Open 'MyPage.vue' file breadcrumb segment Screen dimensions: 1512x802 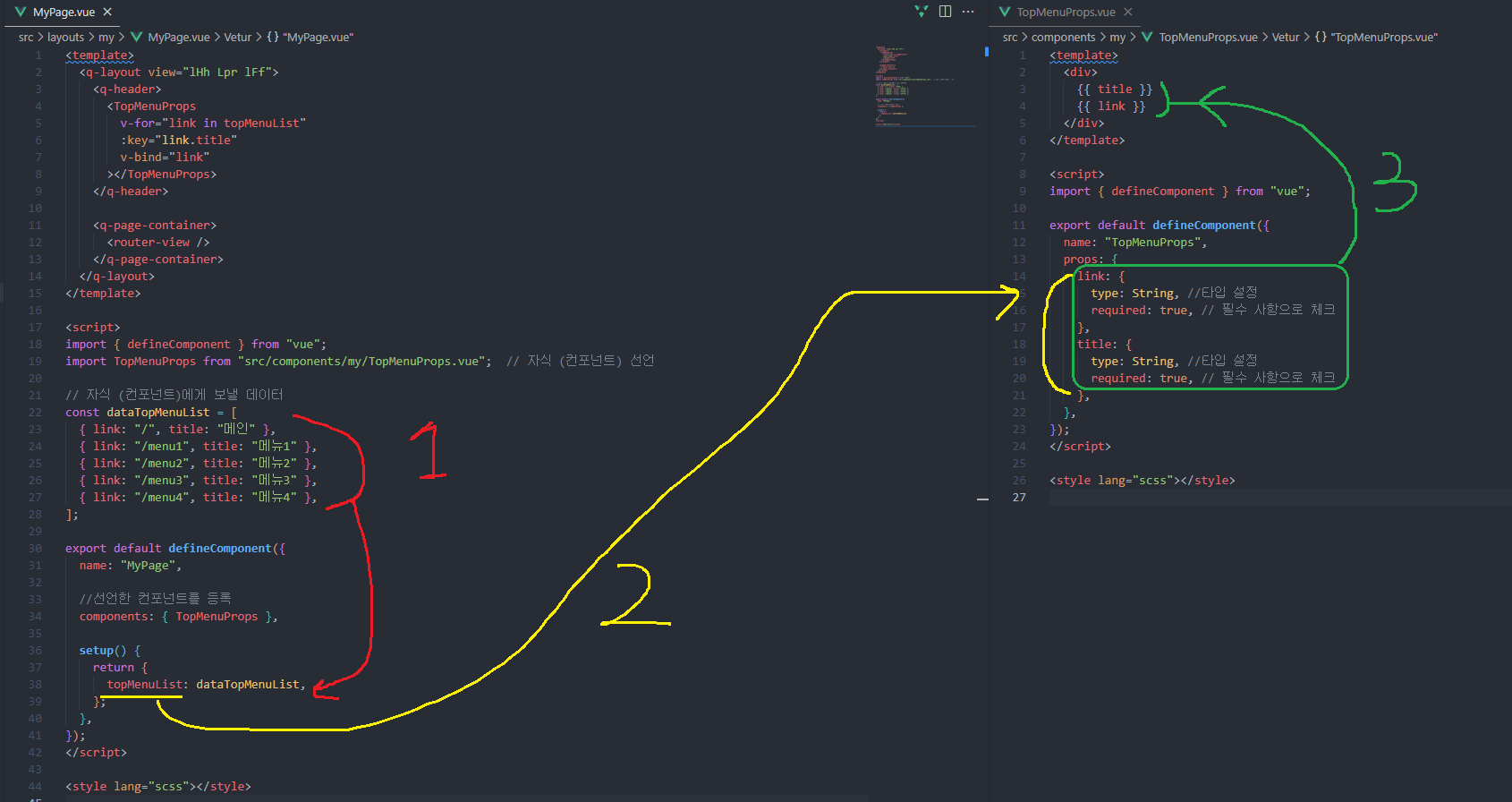[179, 37]
